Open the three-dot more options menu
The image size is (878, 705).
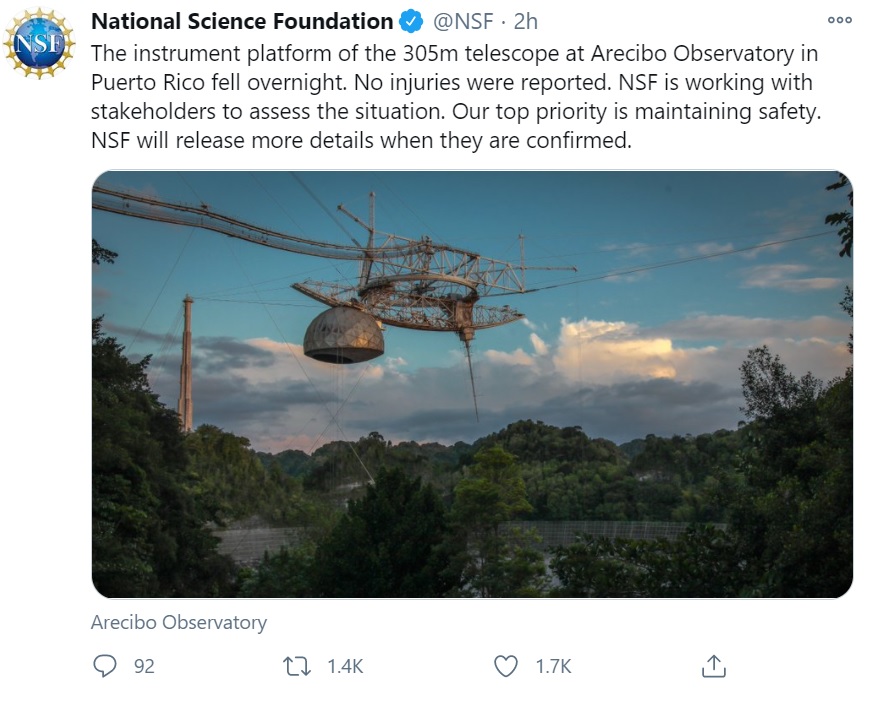pos(839,20)
